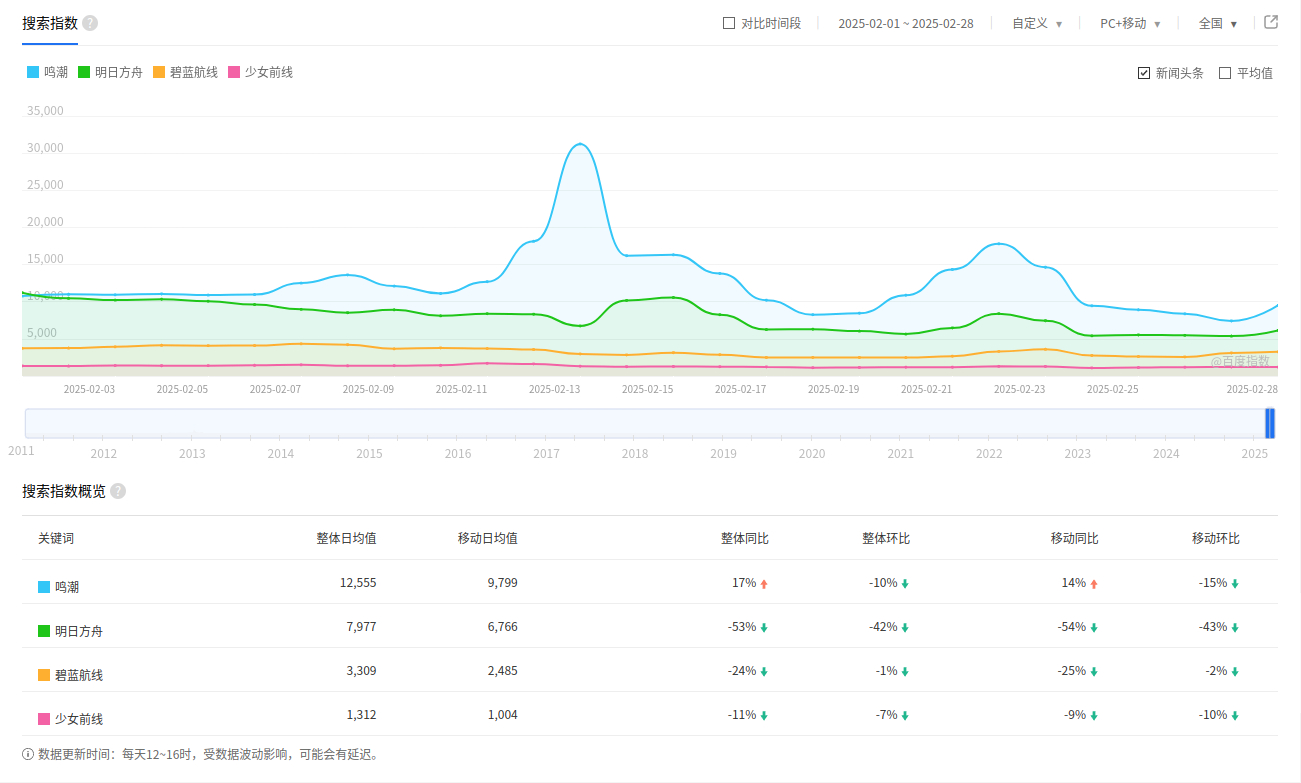
Task: Click the value 9,799 in 鸣潮 row
Action: [x=502, y=582]
